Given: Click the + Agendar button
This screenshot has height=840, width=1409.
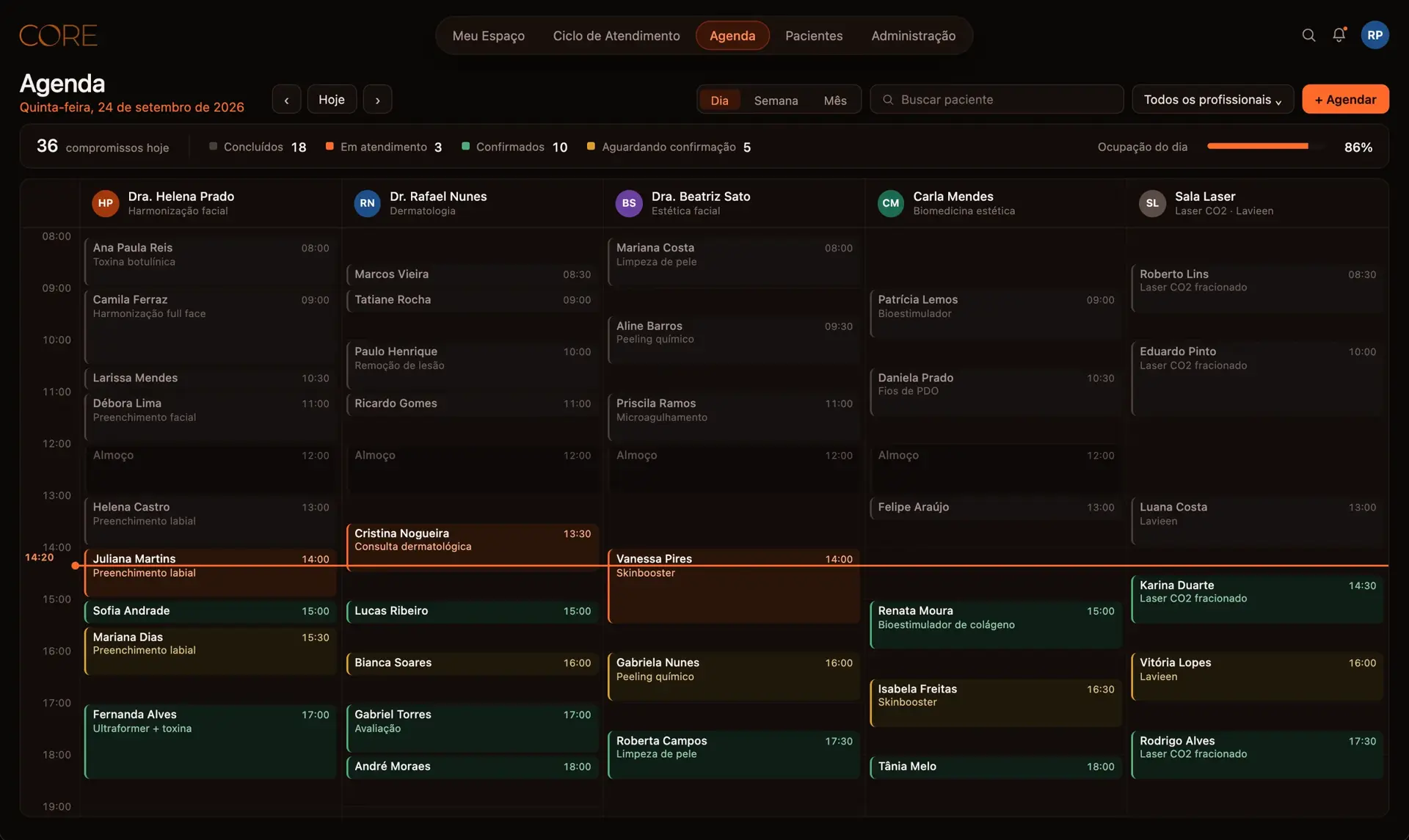Looking at the screenshot, I should point(1345,100).
